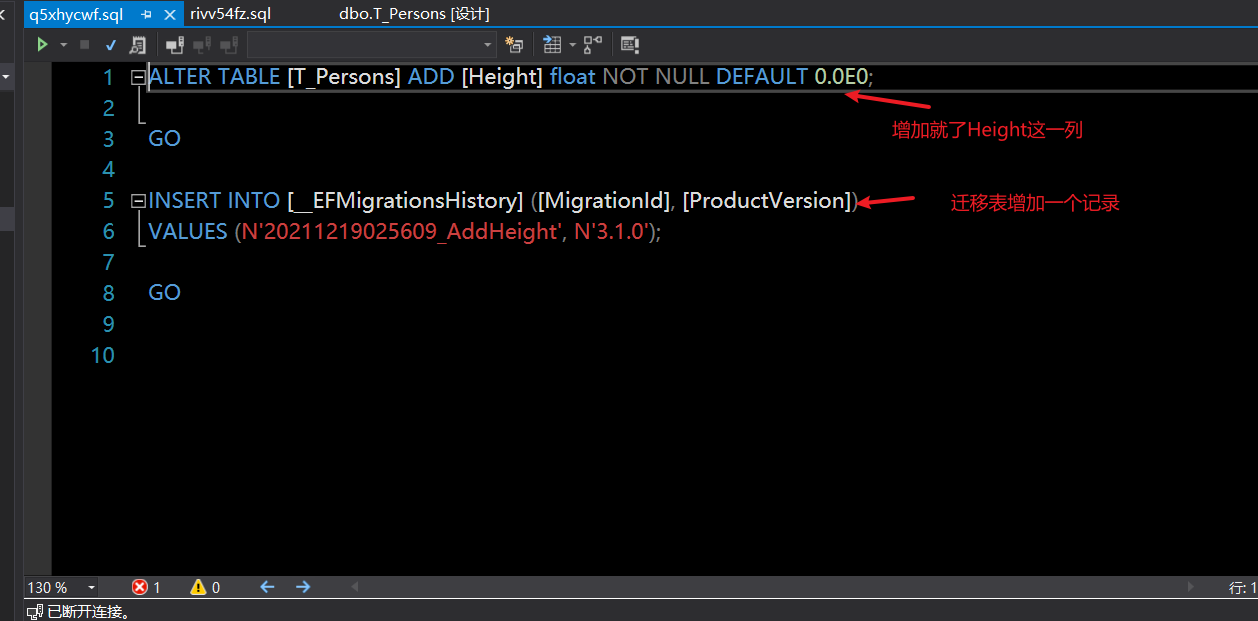
Task: Click the red error count indicator
Action: point(146,587)
